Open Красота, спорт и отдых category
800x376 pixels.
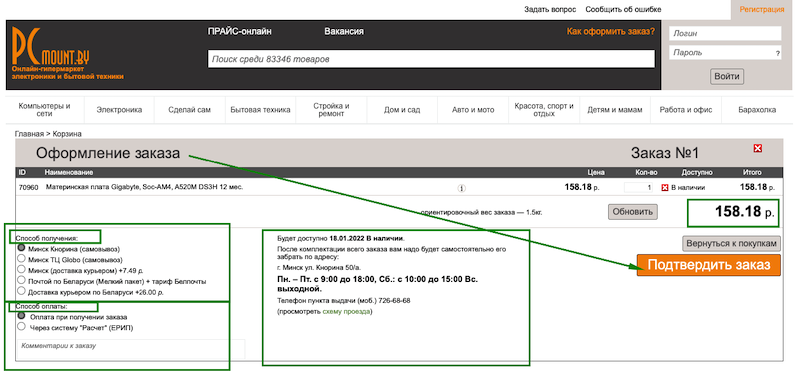tap(544, 110)
